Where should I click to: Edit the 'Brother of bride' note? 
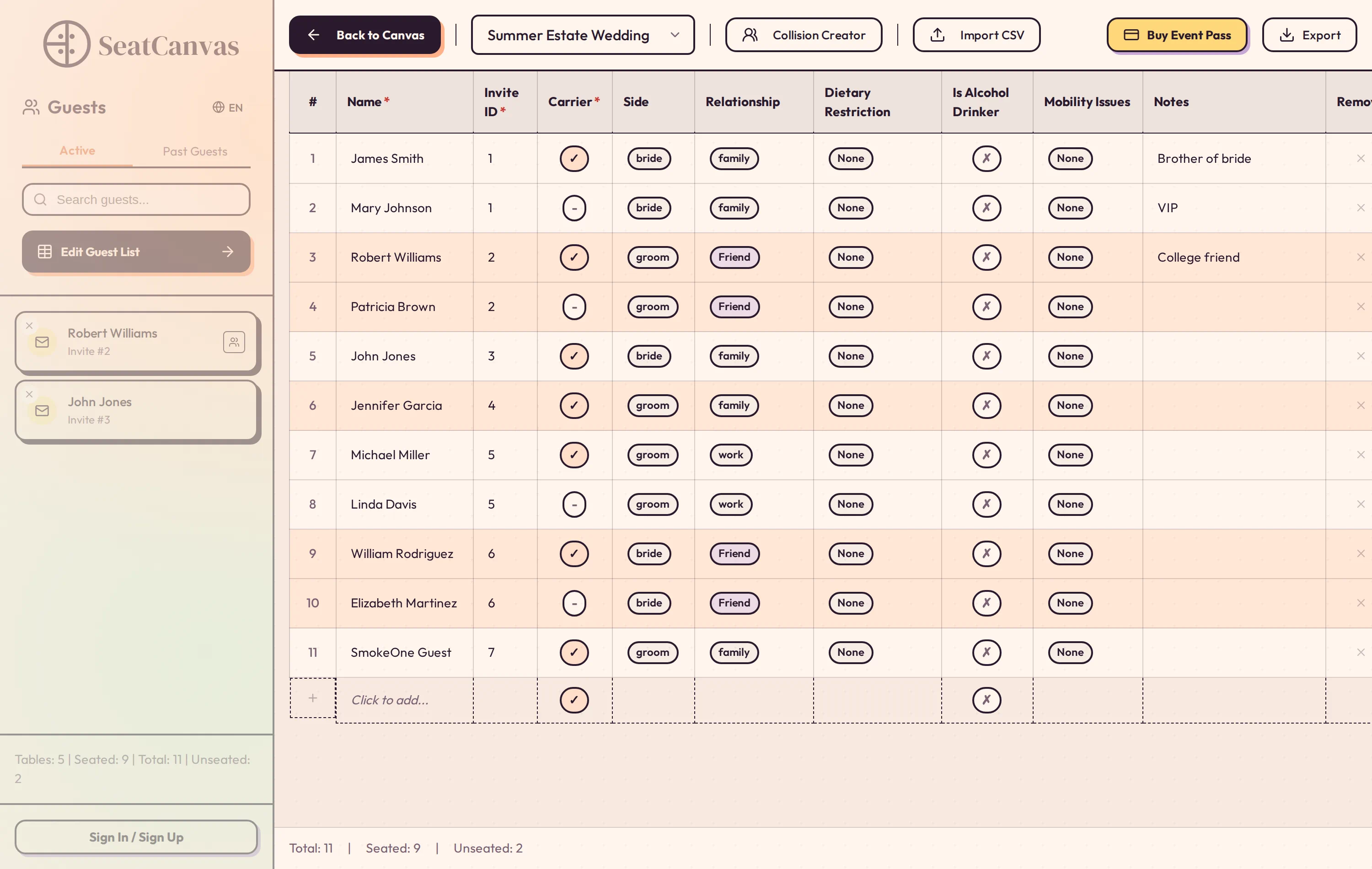(1204, 158)
